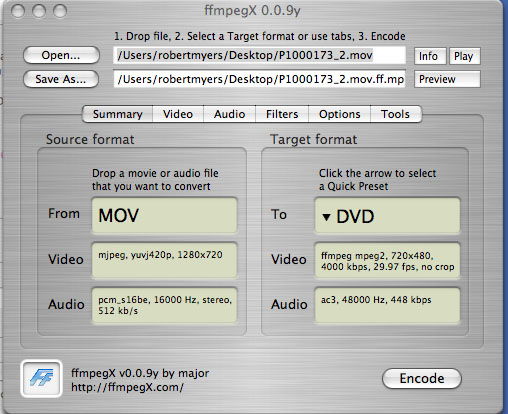Open the Audio tab
Image resolution: width=508 pixels, height=414 pixels.
230,114
